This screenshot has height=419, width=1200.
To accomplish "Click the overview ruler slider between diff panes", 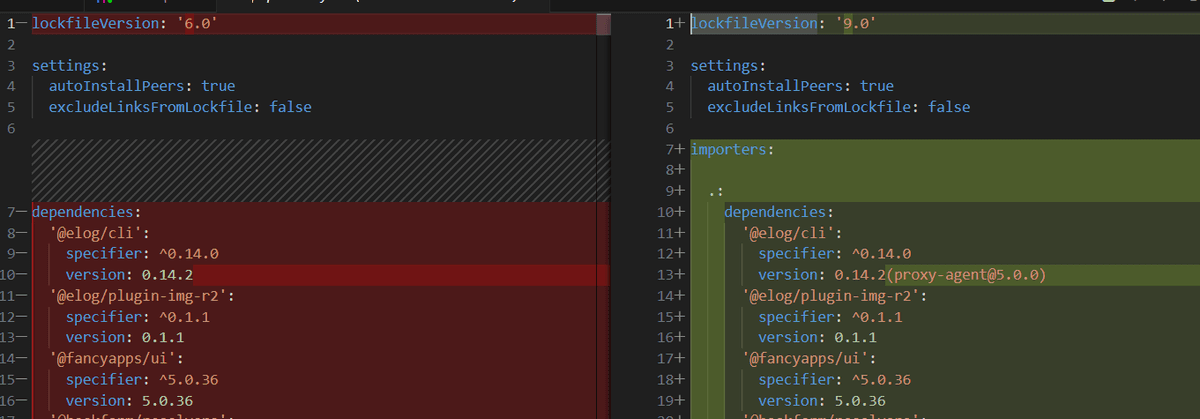I will click(x=602, y=25).
